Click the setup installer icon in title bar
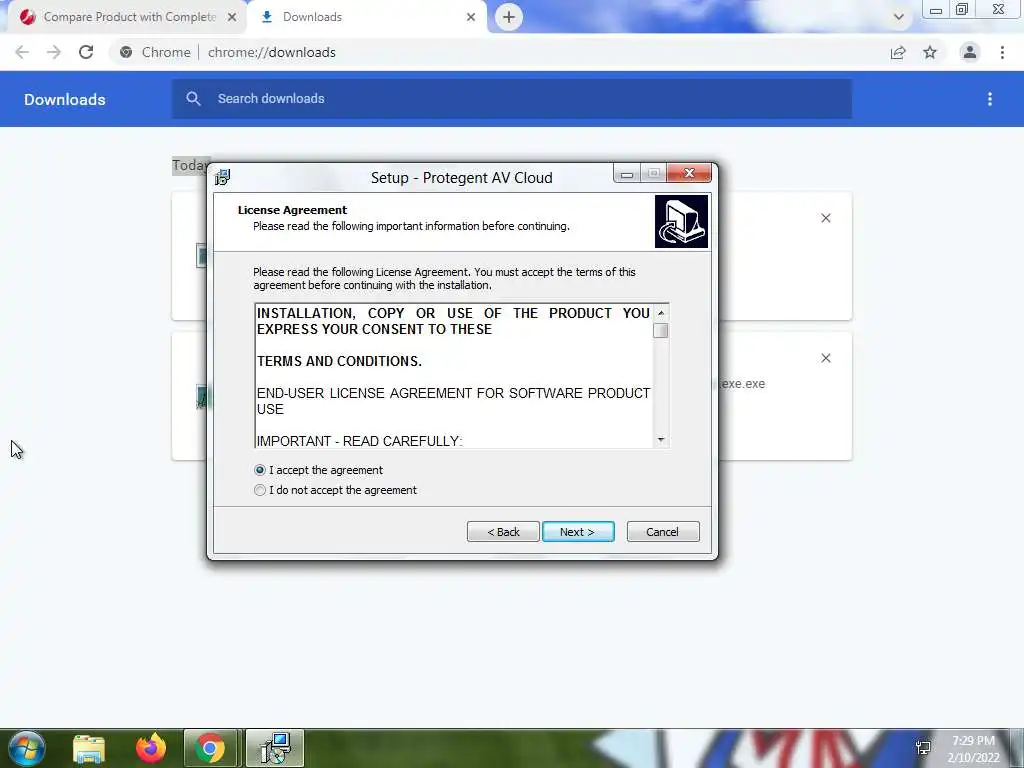1024x768 pixels. (223, 177)
